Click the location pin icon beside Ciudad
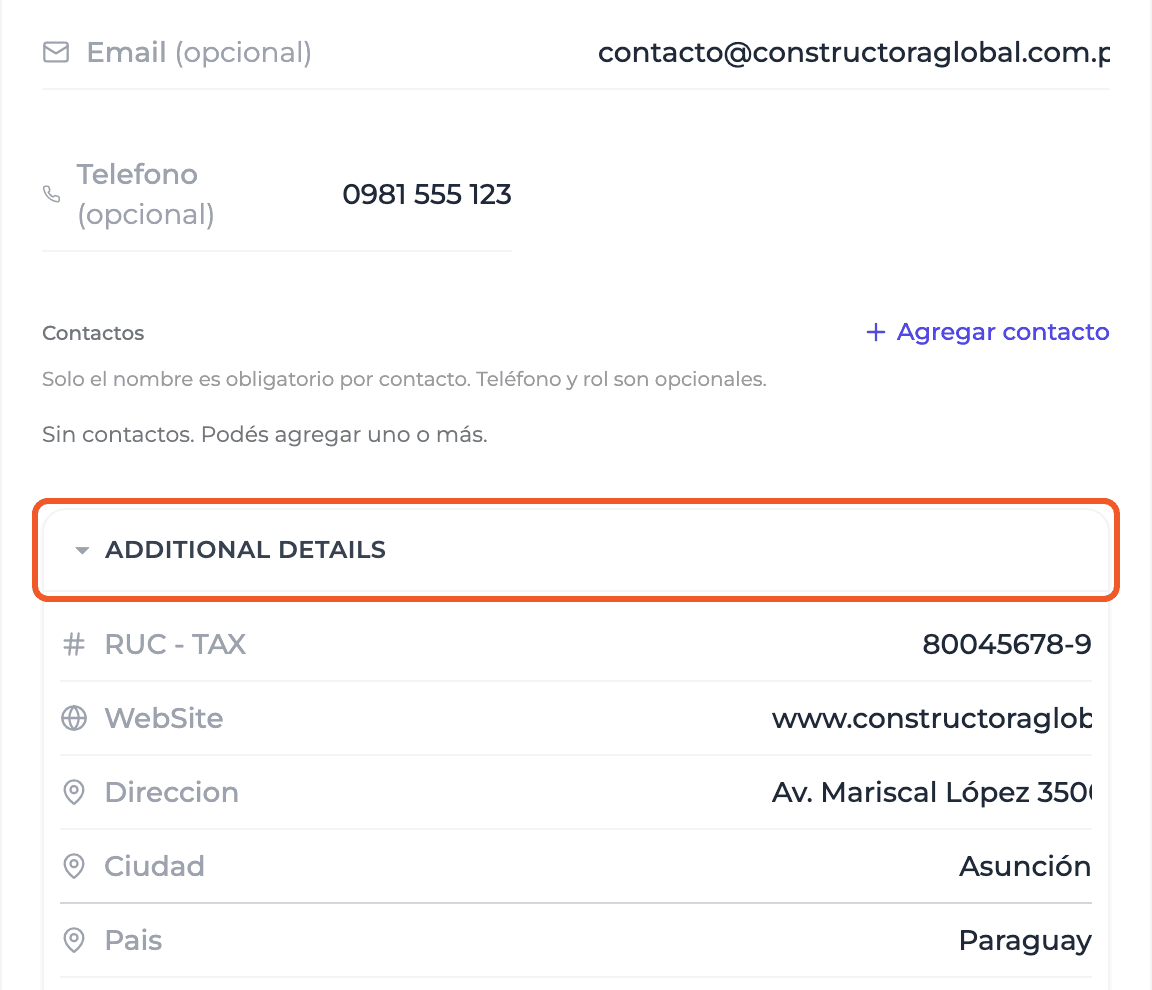The width and height of the screenshot is (1152, 990). 73,867
